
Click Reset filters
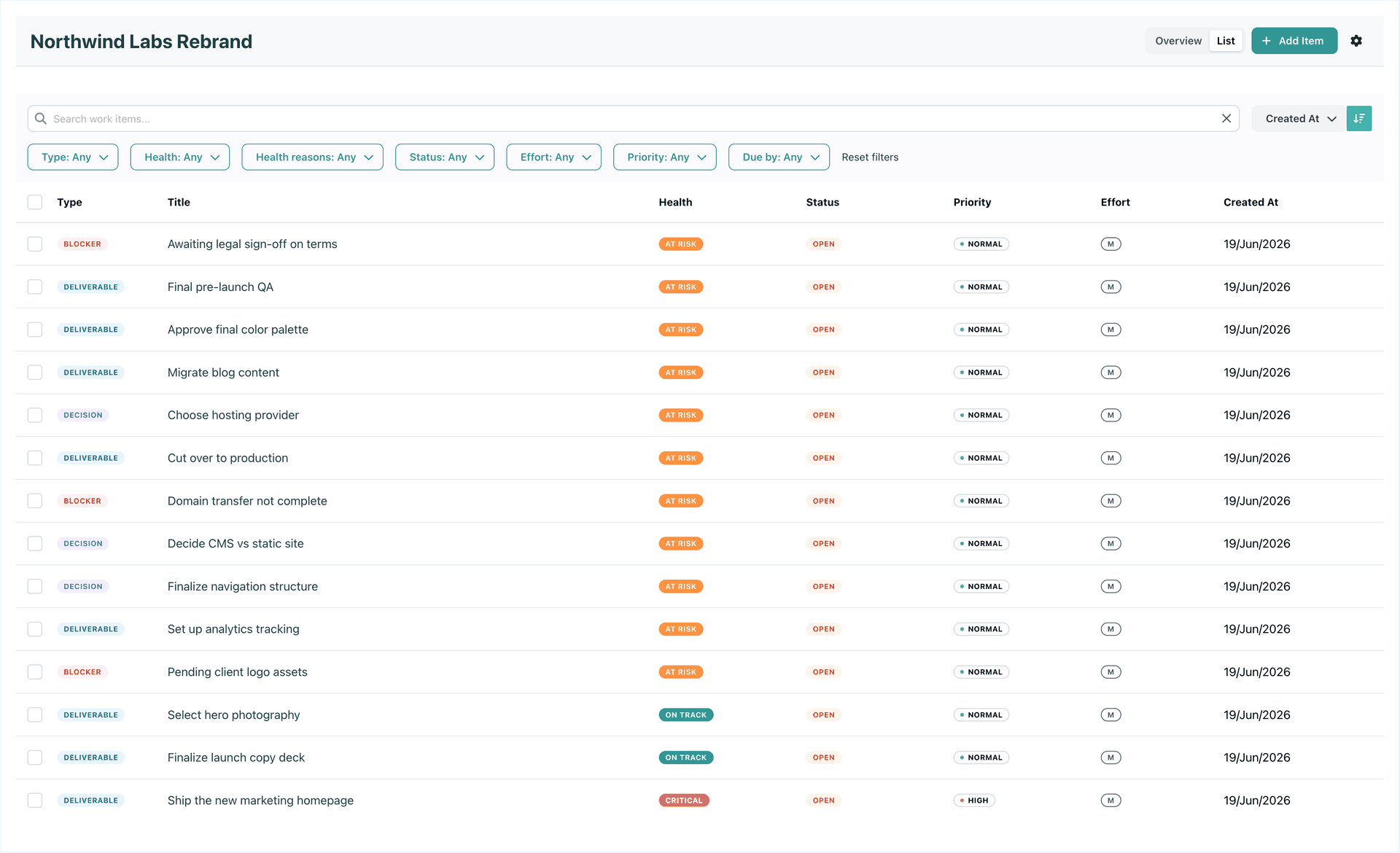pyautogui.click(x=870, y=157)
